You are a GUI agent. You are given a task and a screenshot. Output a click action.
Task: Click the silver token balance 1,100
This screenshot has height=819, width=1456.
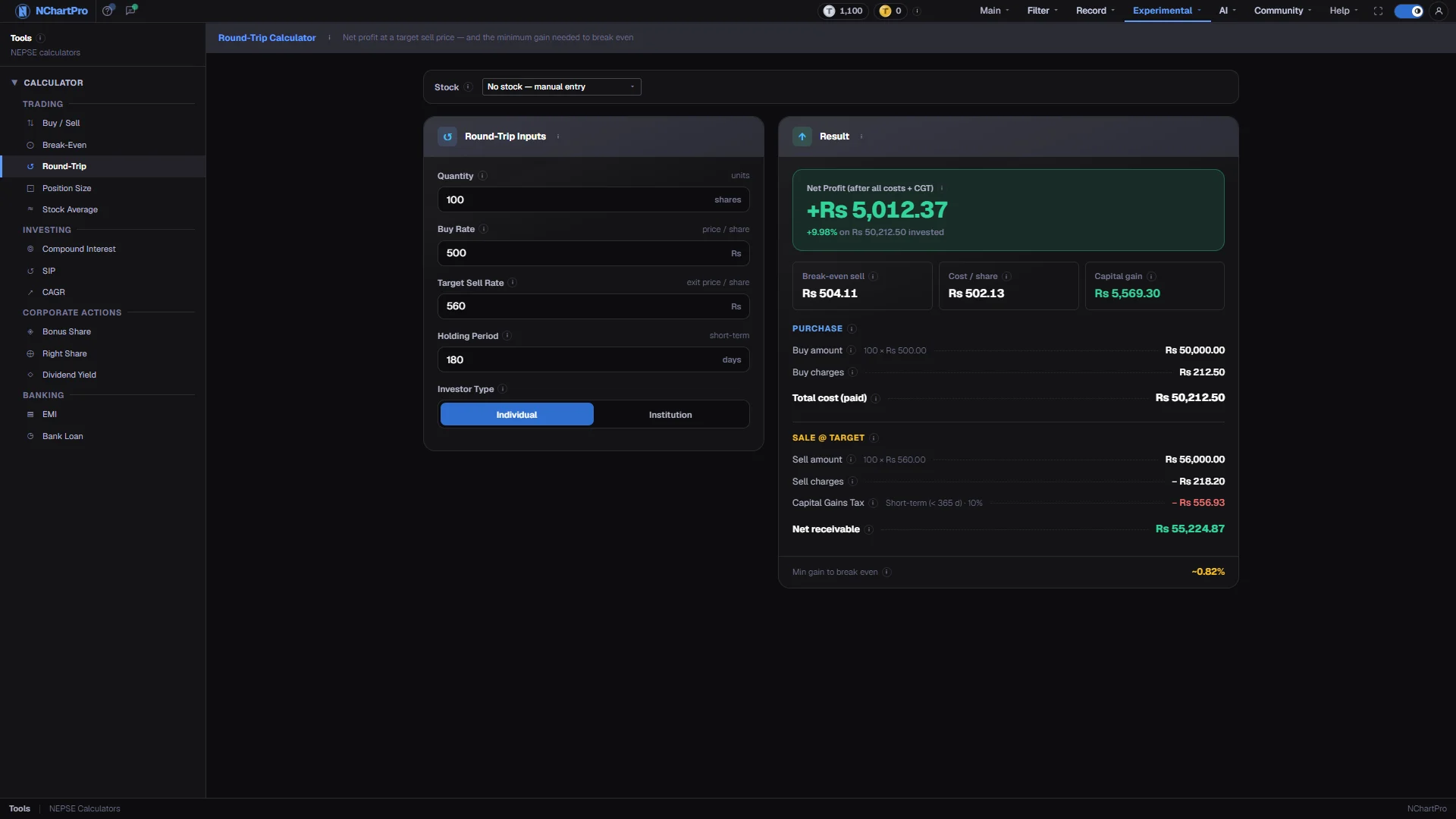[x=843, y=11]
